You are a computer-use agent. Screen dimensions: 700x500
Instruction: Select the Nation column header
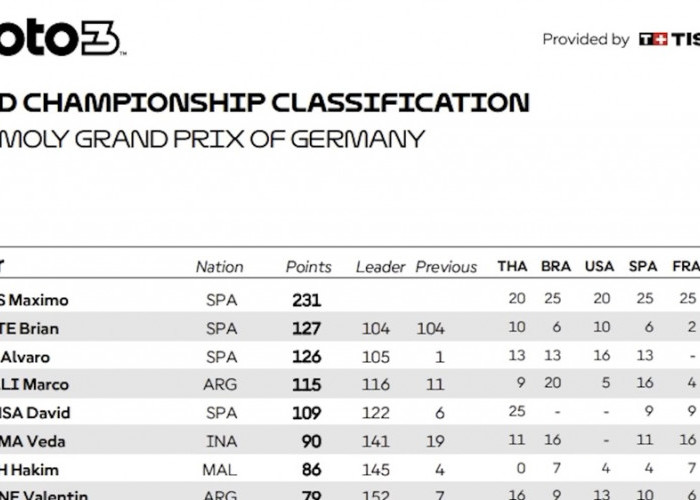click(x=220, y=267)
